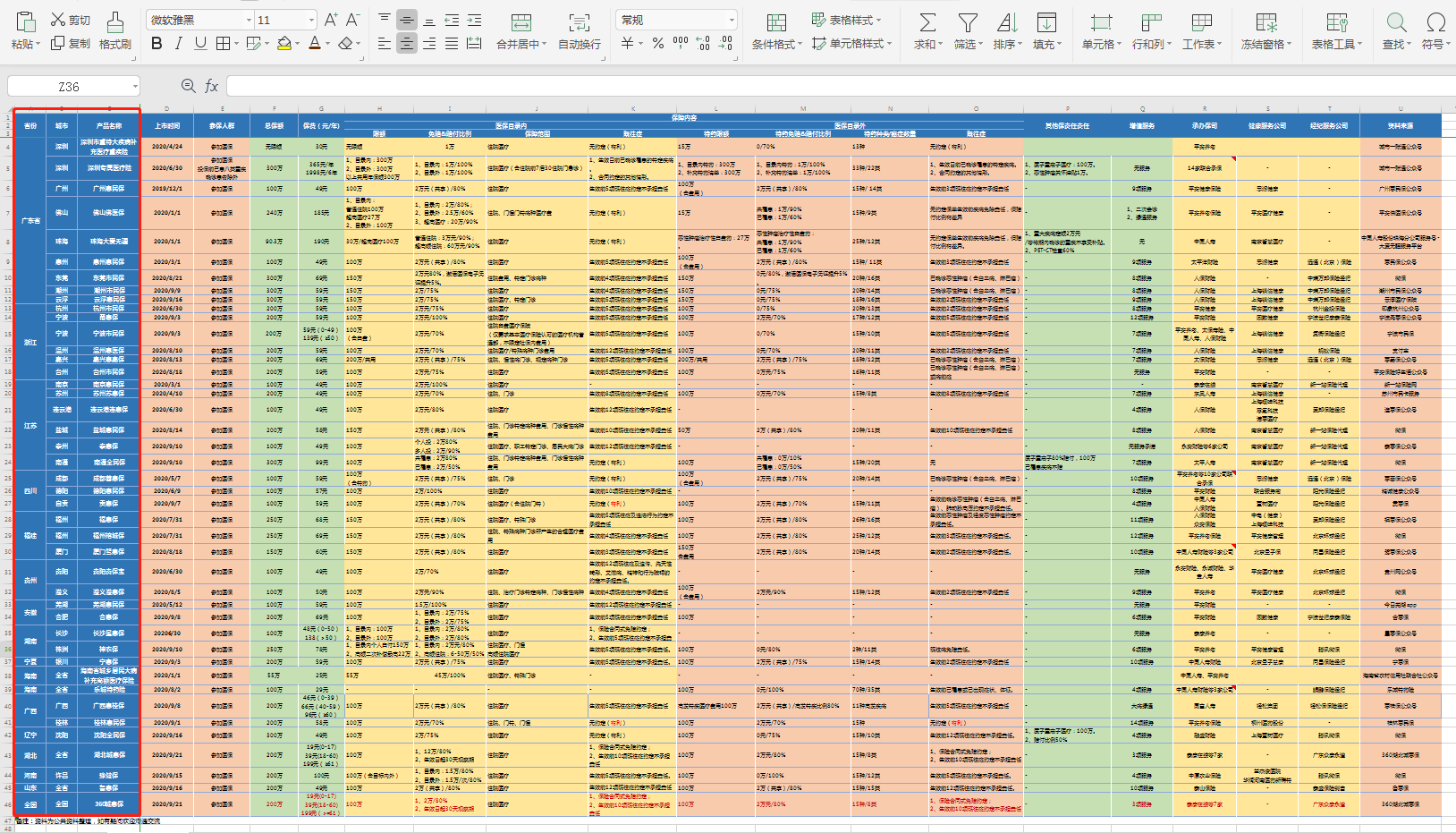This screenshot has width=1456, height=833.
Task: Click the Fill (填充) icon
Action: 1046,22
